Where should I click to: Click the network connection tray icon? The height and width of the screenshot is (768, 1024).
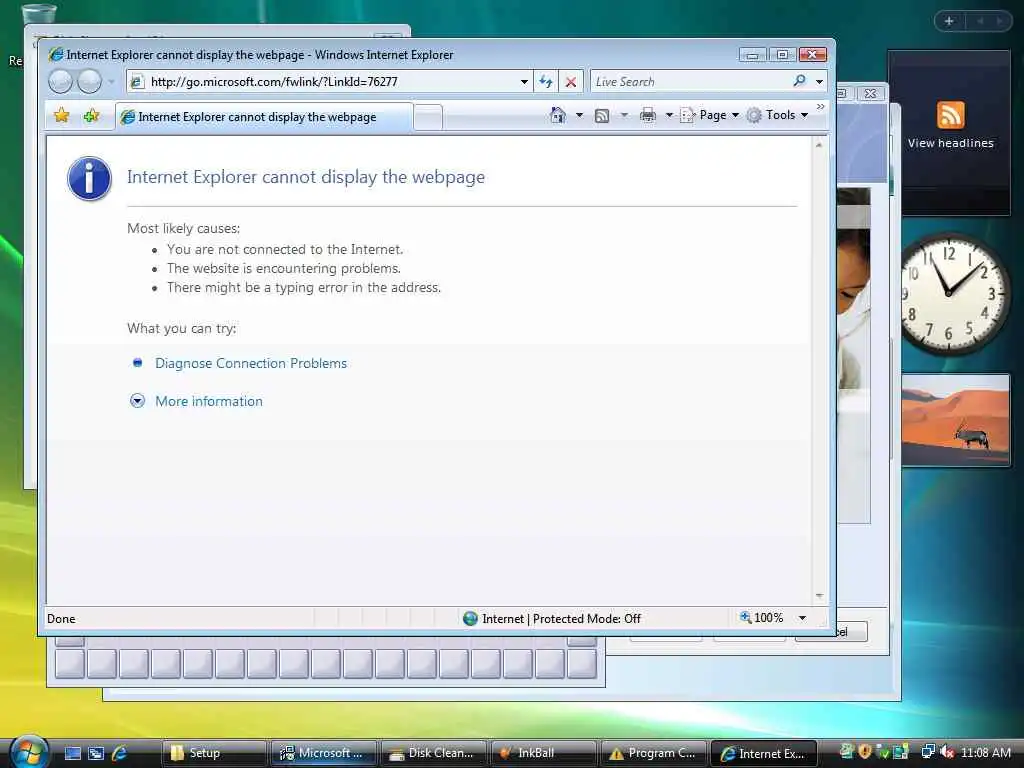coord(927,752)
